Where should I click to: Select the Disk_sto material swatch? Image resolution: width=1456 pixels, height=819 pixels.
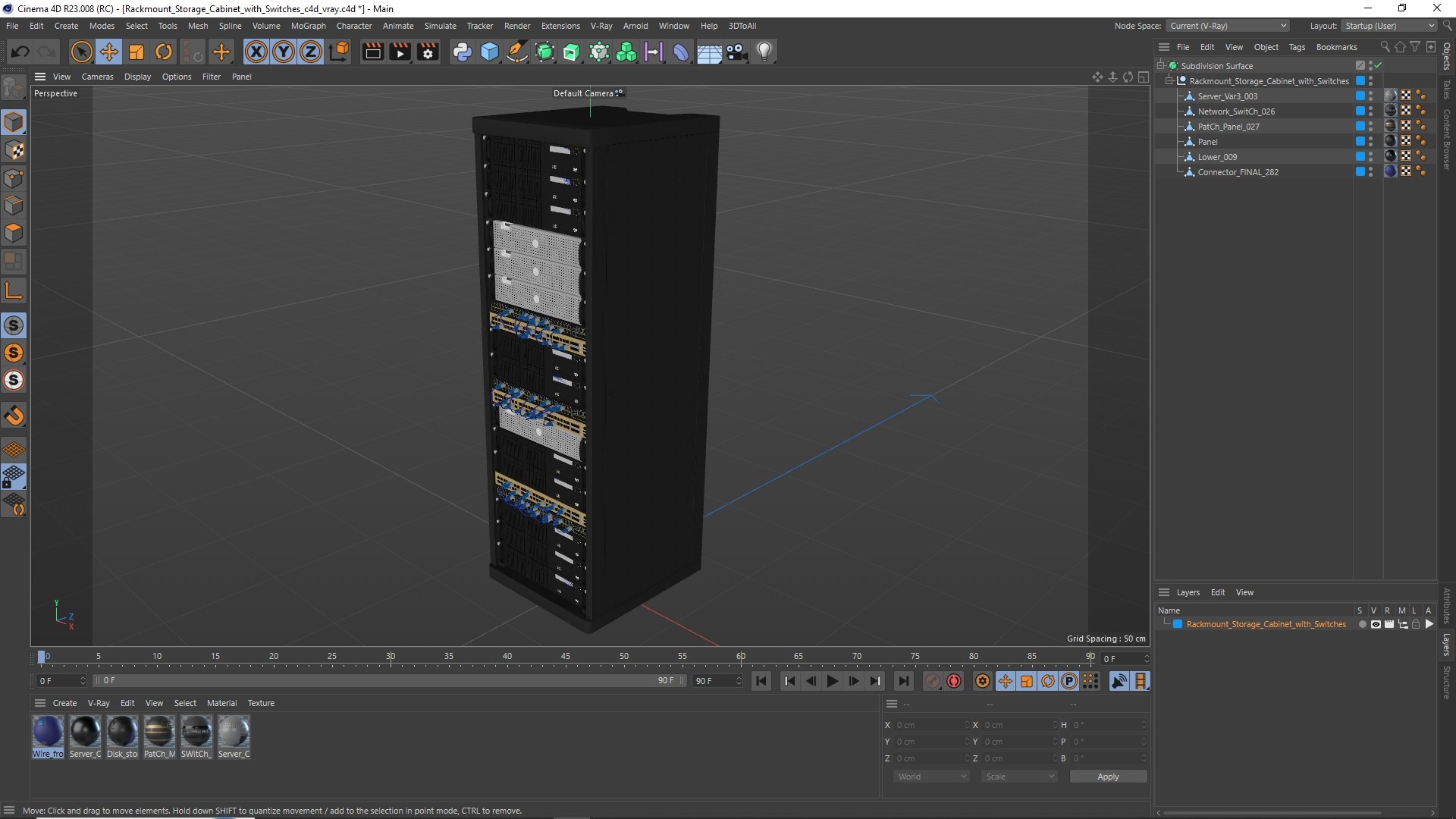point(122,736)
